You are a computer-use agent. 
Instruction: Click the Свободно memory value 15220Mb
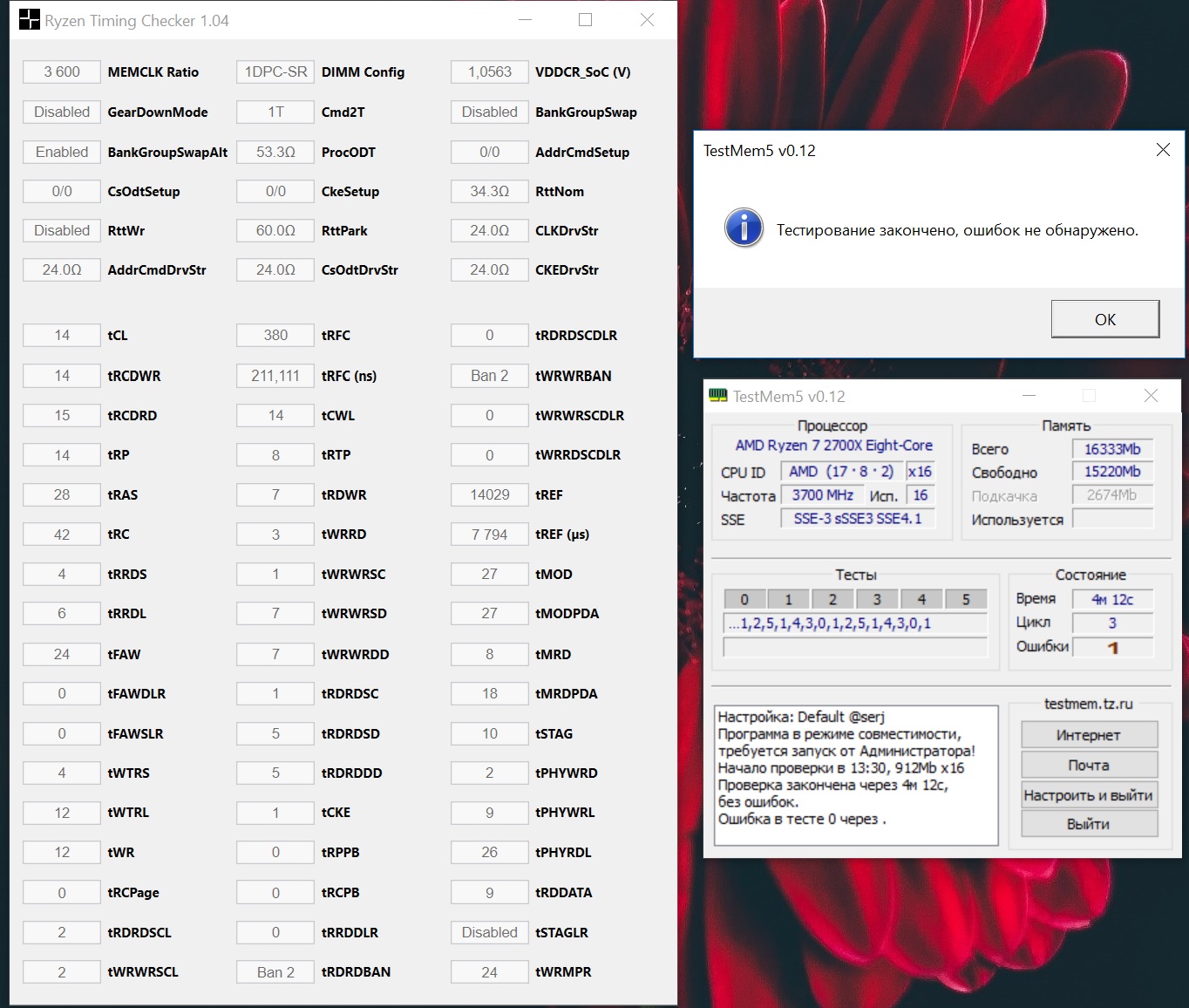click(x=1112, y=472)
